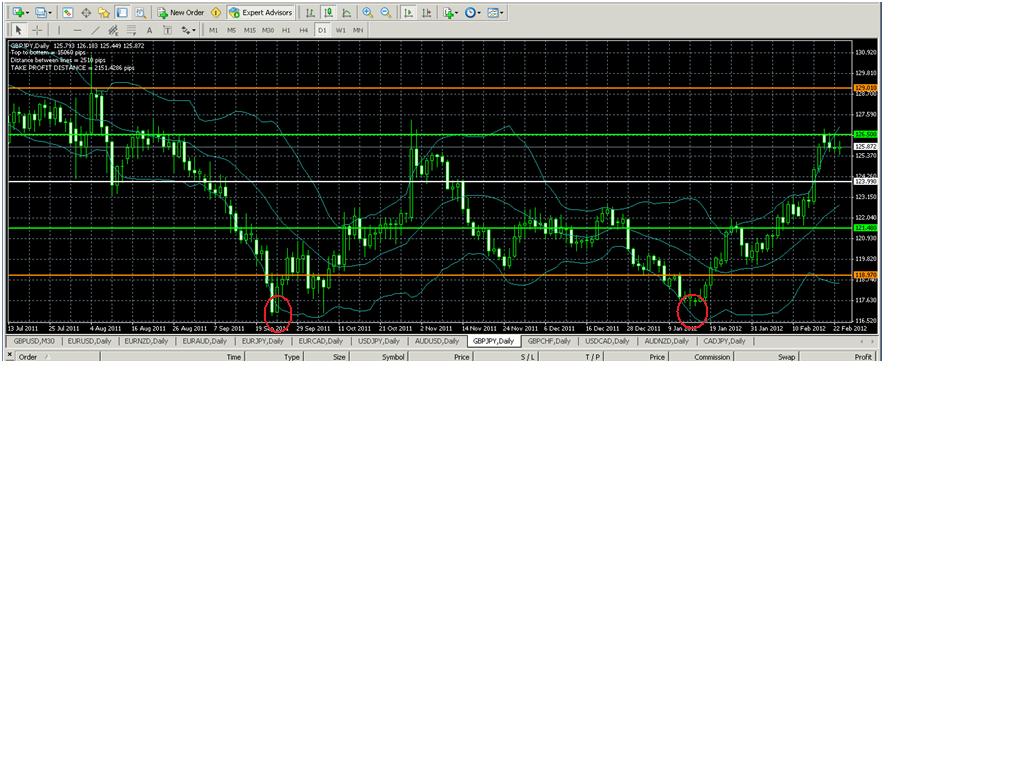Open the MetaEditor yellow diamond icon

tap(216, 12)
